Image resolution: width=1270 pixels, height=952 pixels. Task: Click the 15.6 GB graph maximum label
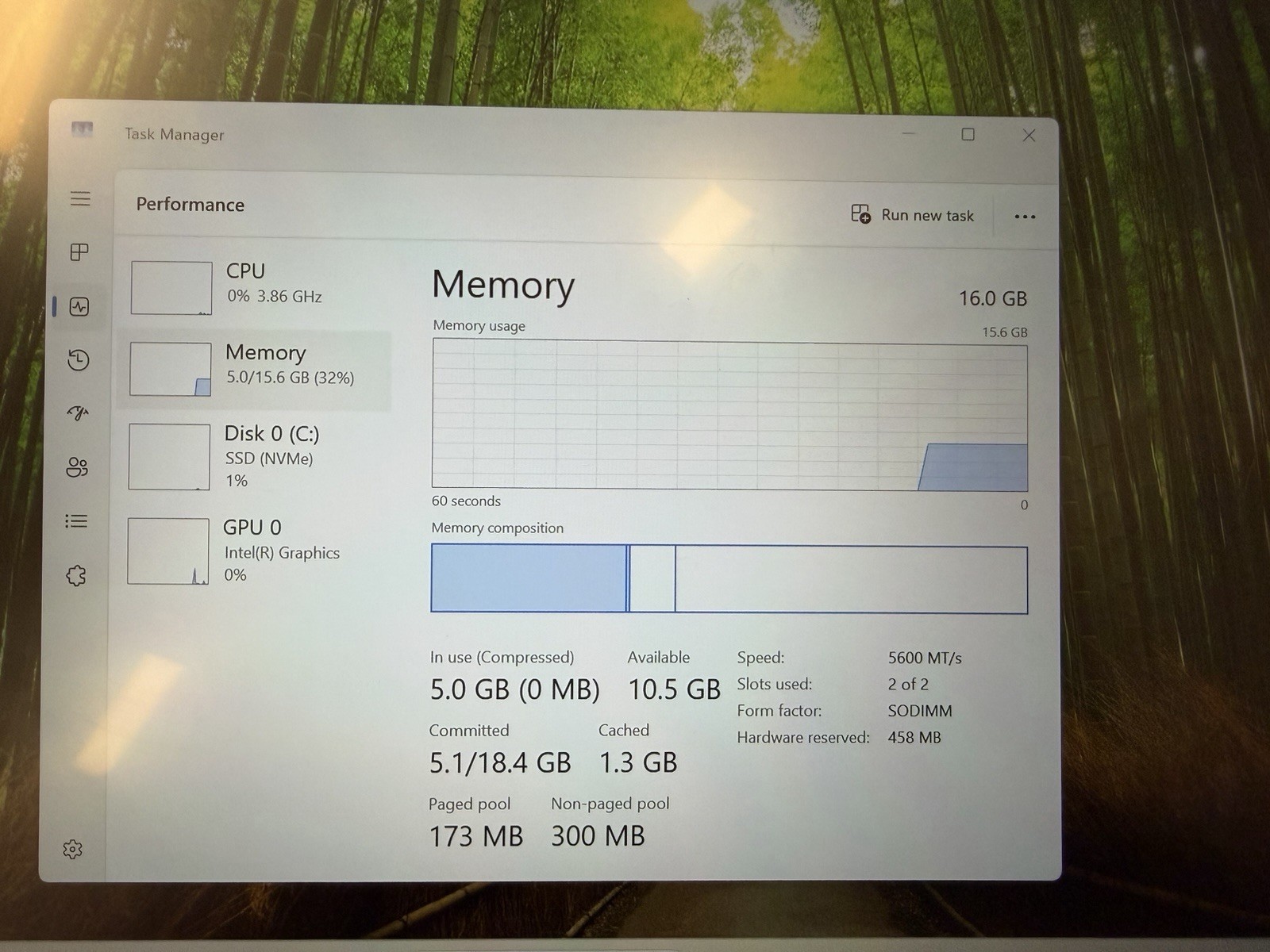click(x=1005, y=332)
